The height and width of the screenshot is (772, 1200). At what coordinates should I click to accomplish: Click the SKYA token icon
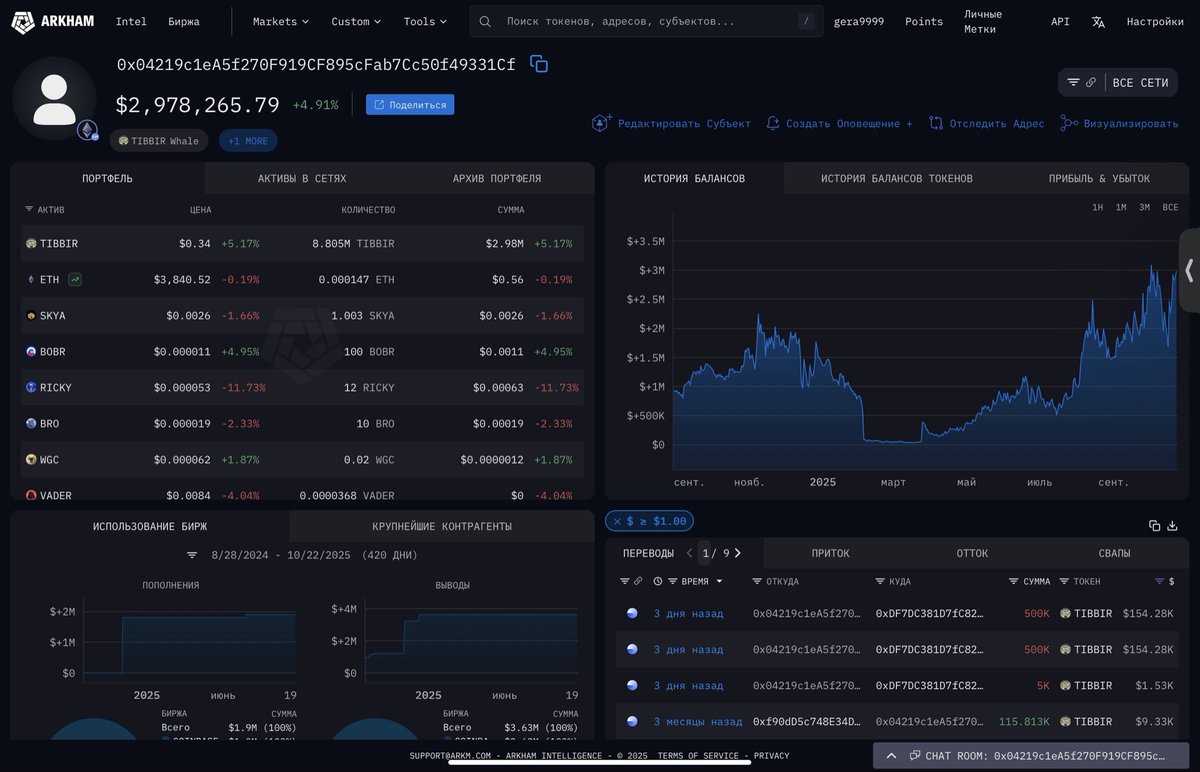(x=31, y=316)
